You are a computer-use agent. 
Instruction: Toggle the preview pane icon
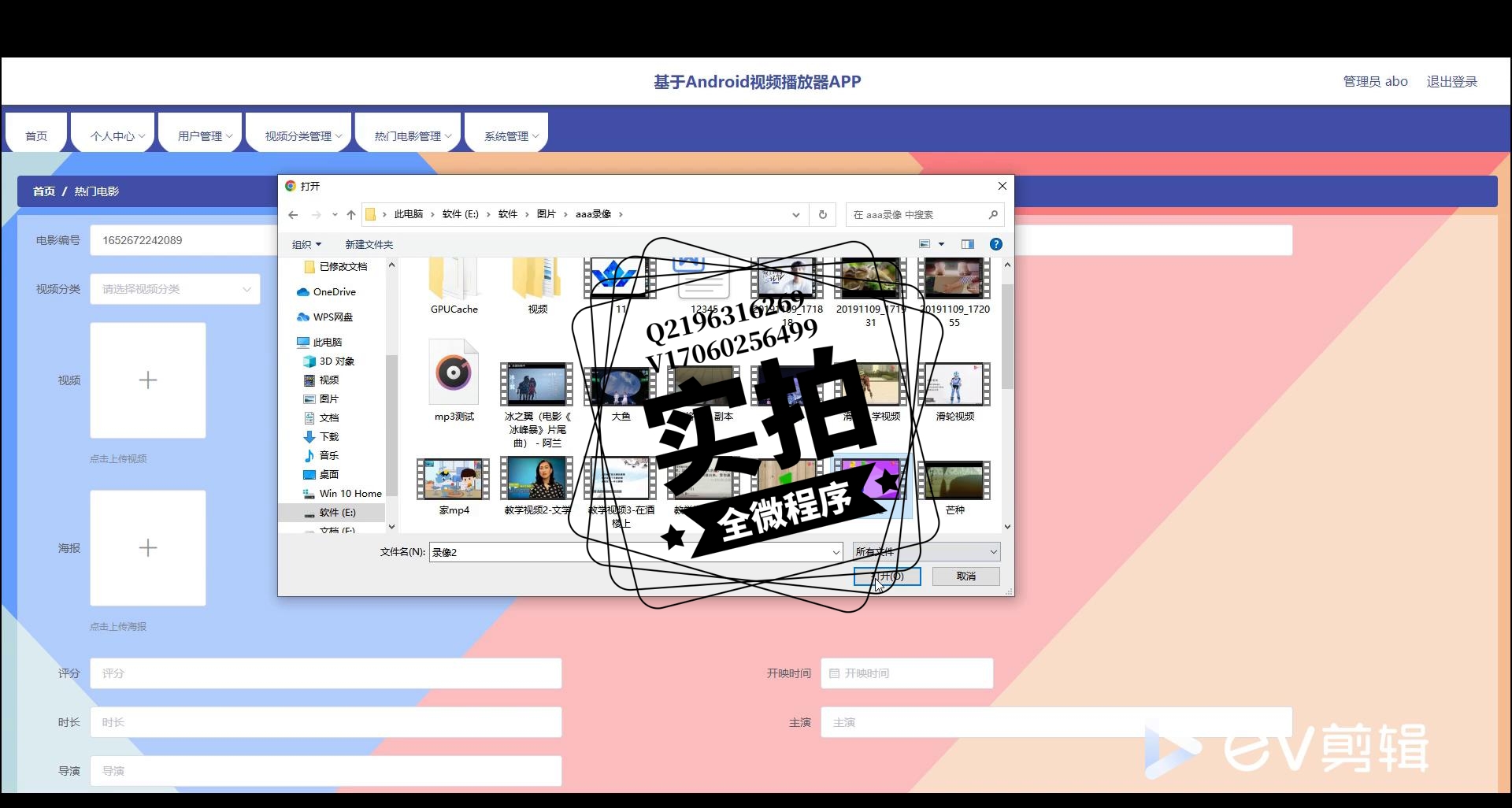pyautogui.click(x=968, y=244)
